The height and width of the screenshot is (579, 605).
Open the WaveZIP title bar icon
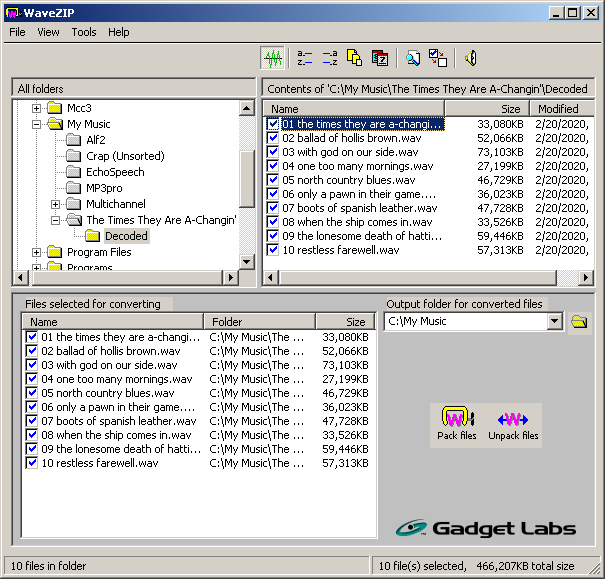click(x=12, y=13)
